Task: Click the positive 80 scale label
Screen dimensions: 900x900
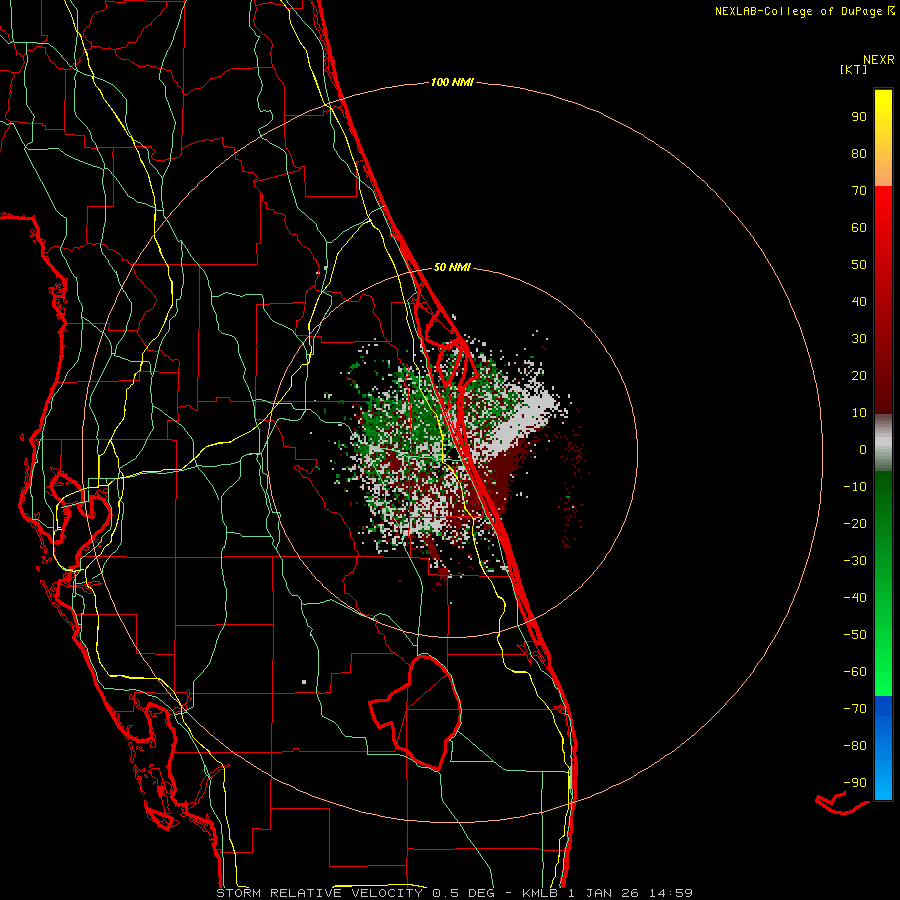Action: coord(859,153)
